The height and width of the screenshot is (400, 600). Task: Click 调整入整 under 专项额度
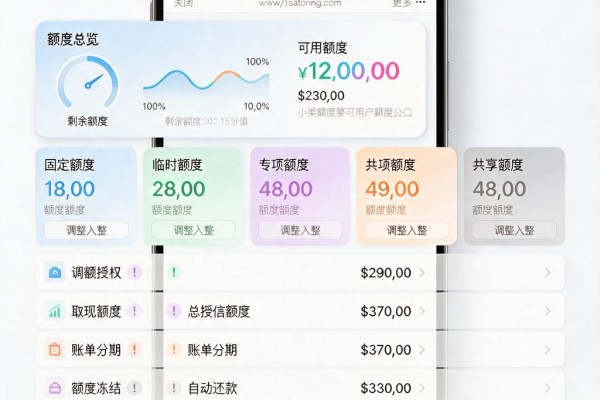(300, 230)
